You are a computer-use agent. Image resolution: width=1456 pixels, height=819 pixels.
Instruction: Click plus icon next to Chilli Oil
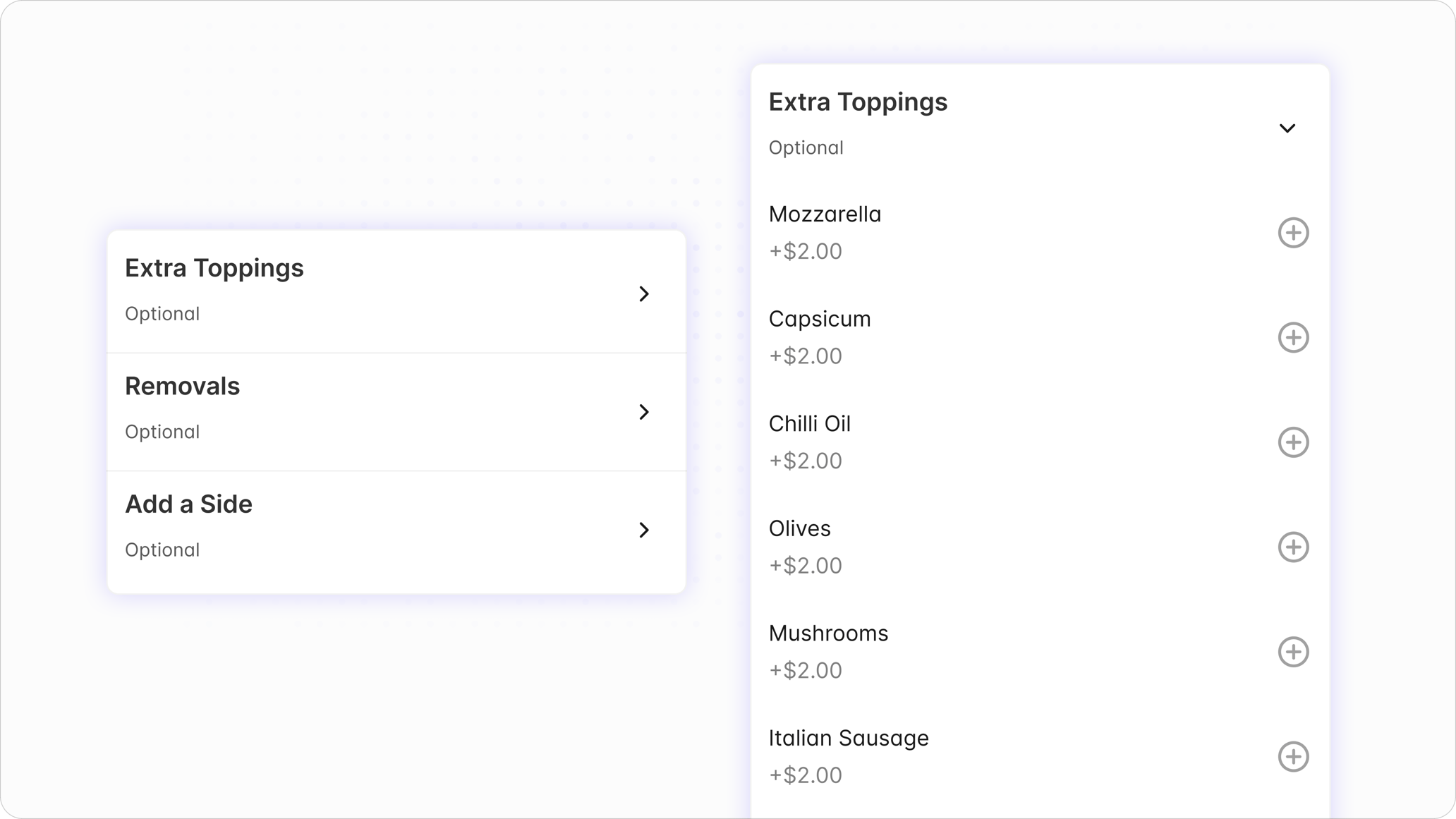1293,442
